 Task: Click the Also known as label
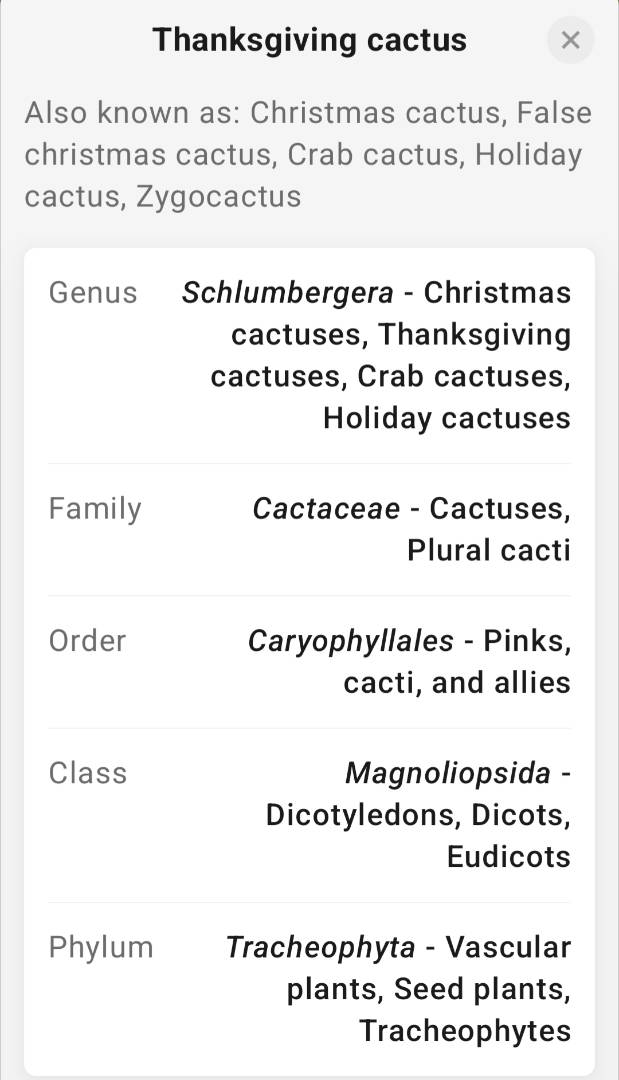click(132, 113)
